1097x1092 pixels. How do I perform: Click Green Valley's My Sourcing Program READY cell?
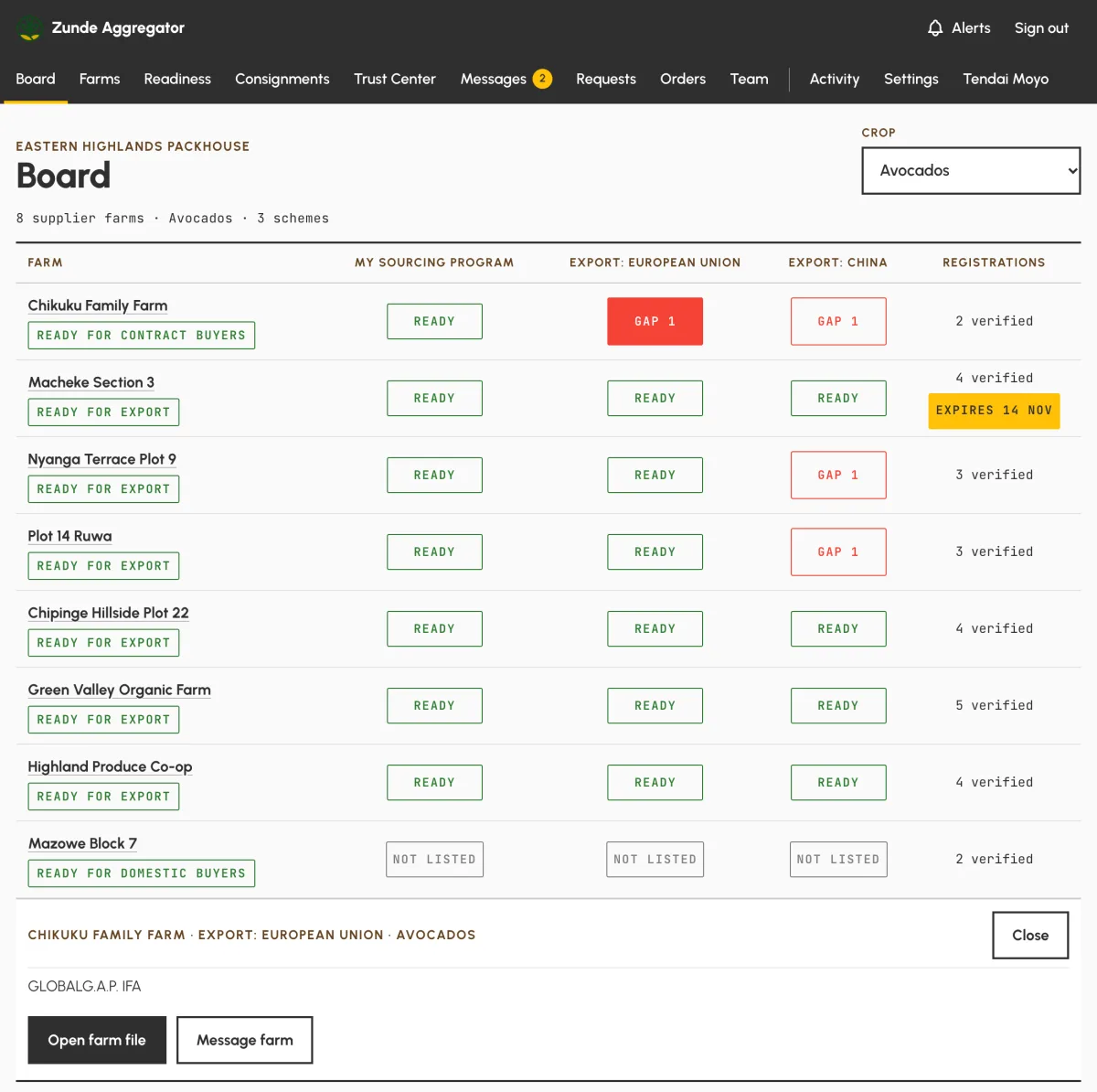tap(434, 705)
